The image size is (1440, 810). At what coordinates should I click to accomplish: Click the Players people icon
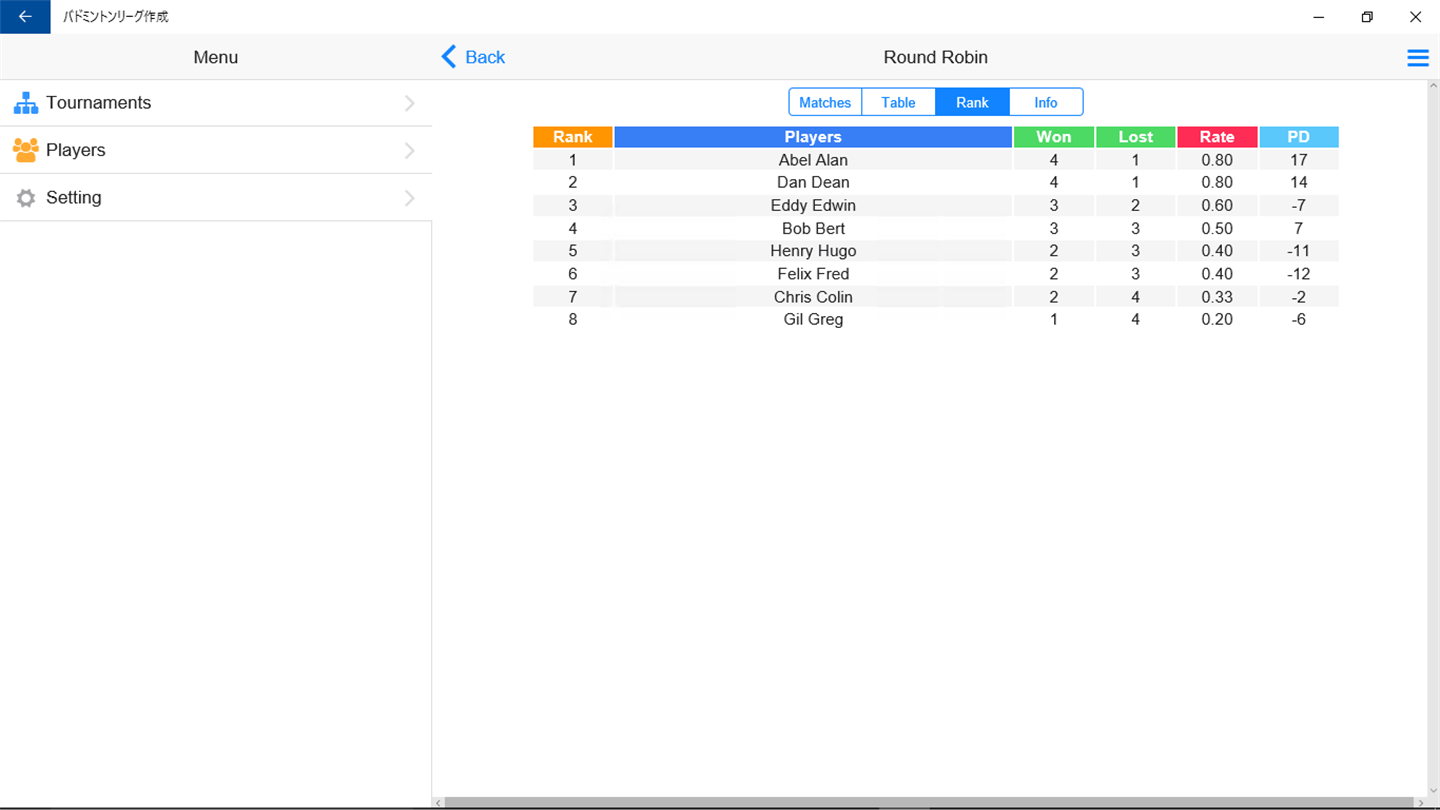pos(26,150)
